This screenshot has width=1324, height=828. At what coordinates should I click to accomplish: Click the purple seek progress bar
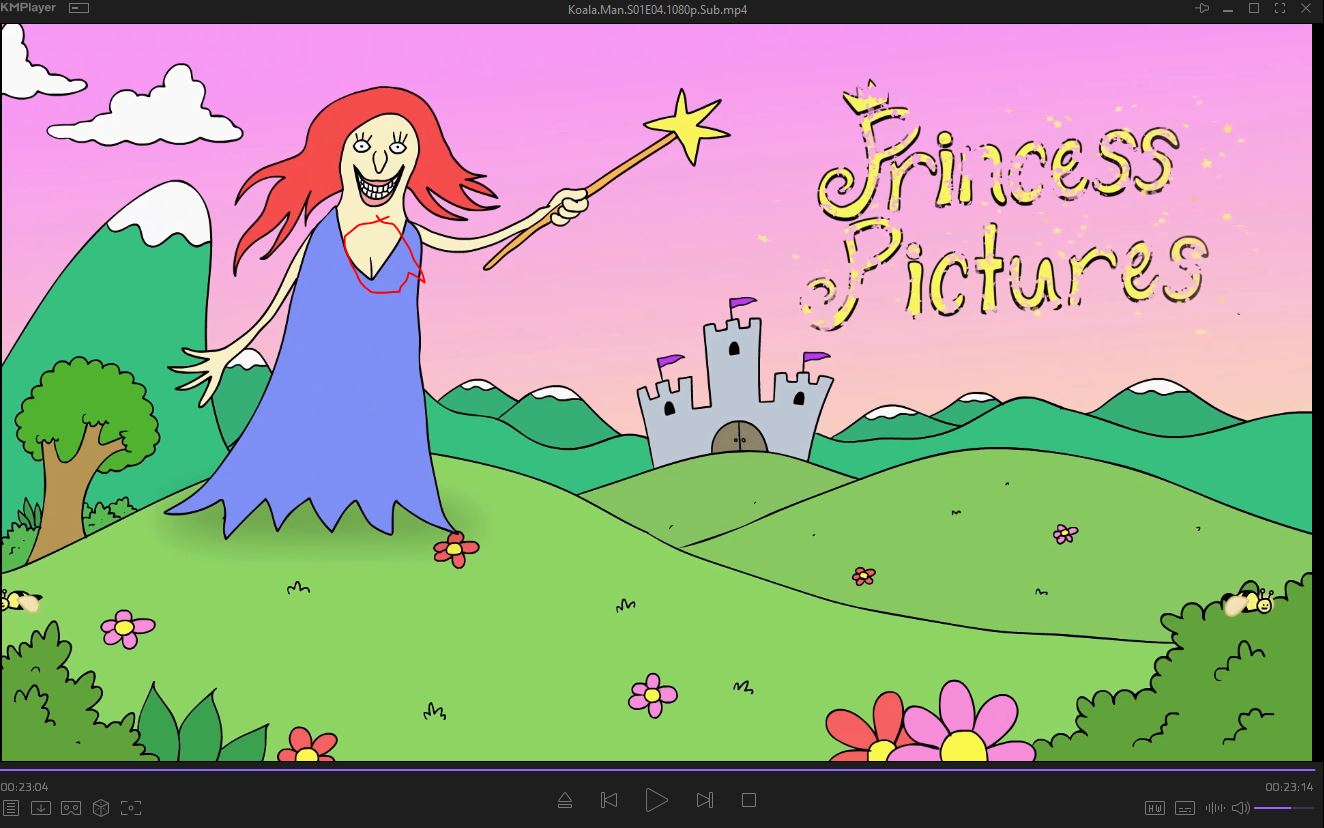(660, 769)
